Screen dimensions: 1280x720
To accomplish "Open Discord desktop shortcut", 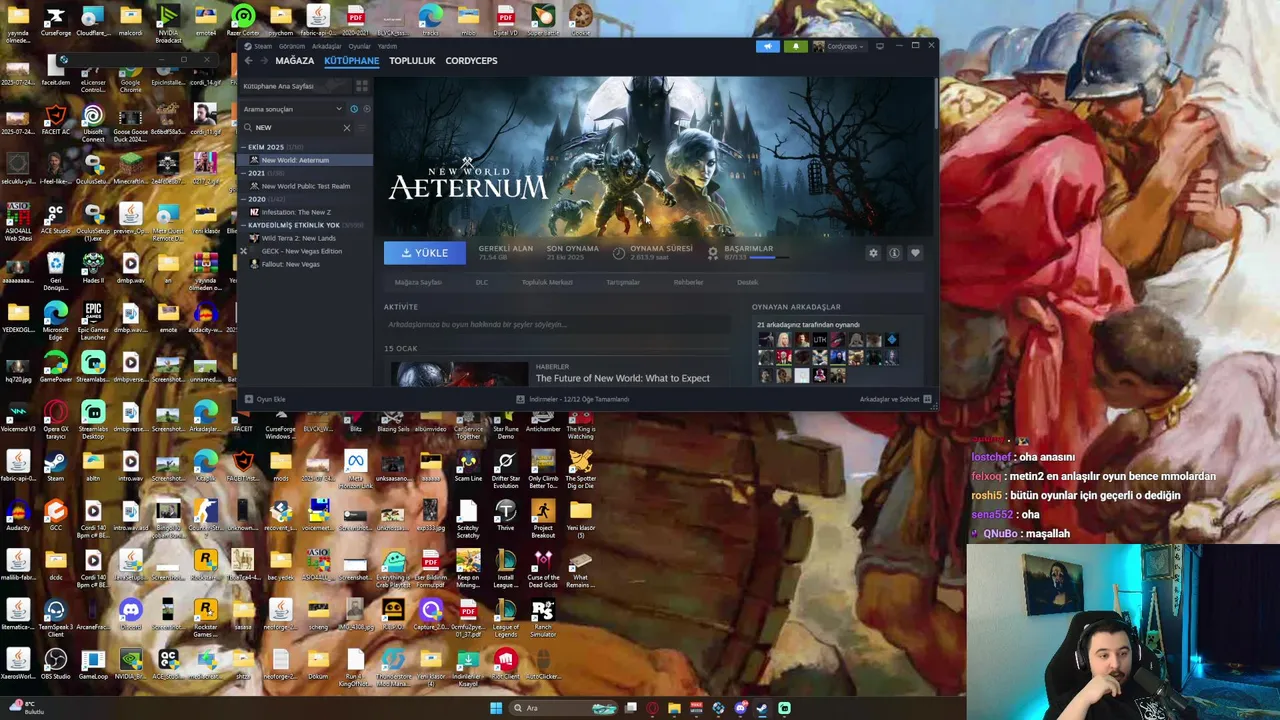I will 130,614.
